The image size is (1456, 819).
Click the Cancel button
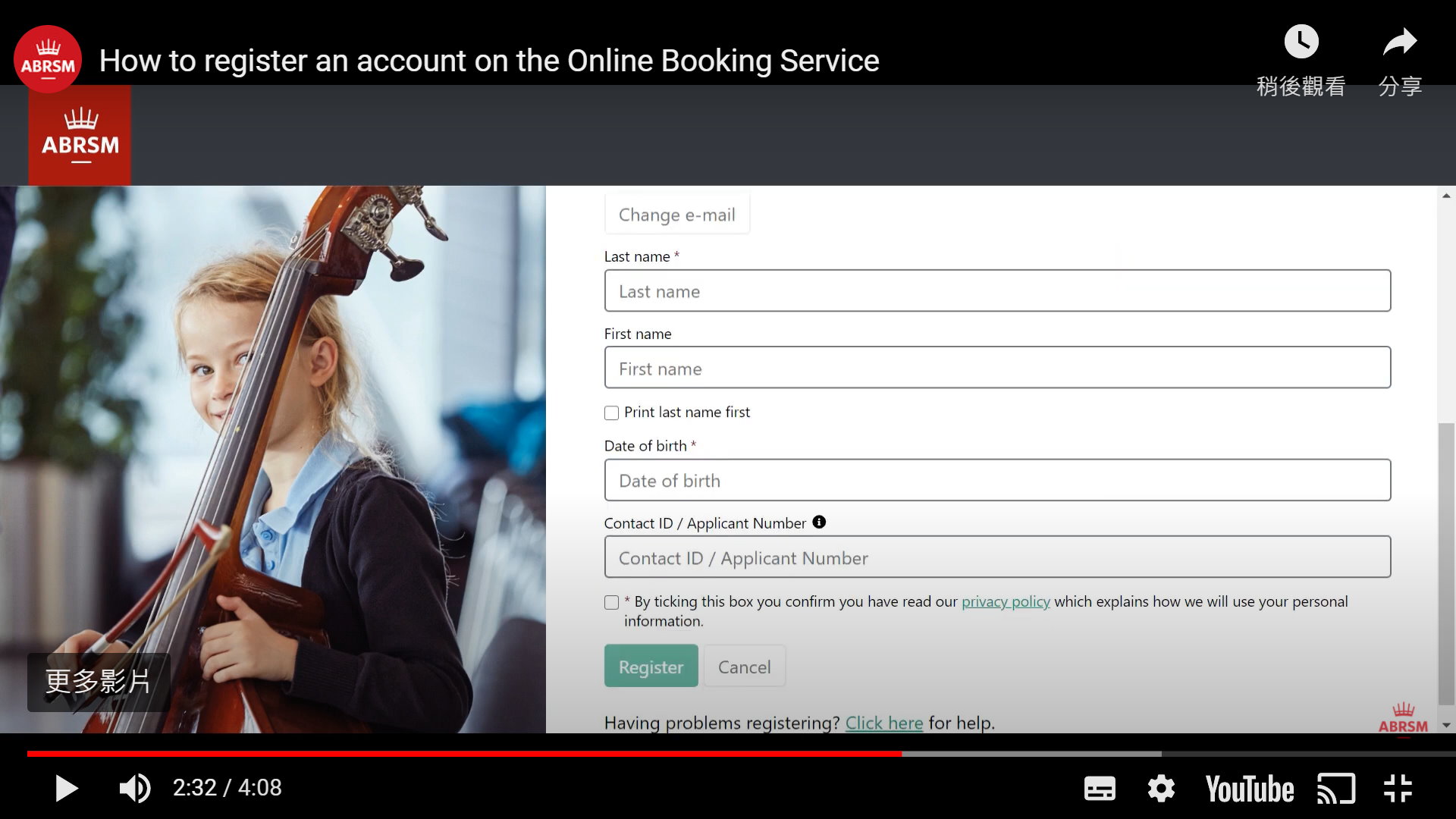(x=744, y=667)
